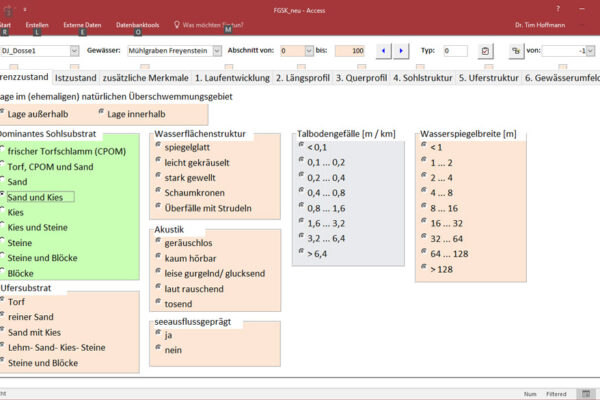Choose 'Kies und Steine' substrate option
Image resolution: width=600 pixels, height=400 pixels.
(34, 227)
